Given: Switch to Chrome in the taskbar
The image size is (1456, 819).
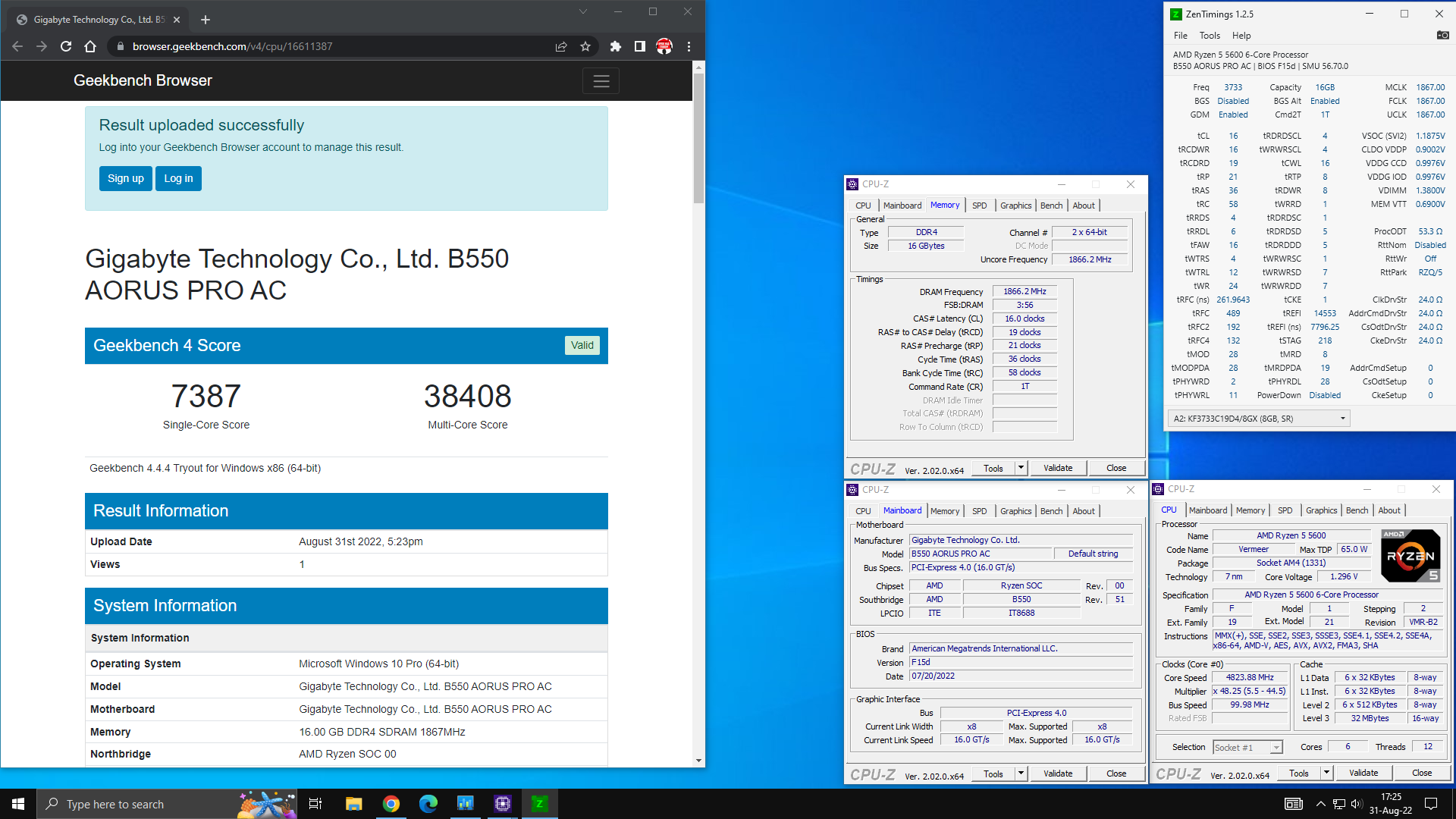Looking at the screenshot, I should pos(391,804).
